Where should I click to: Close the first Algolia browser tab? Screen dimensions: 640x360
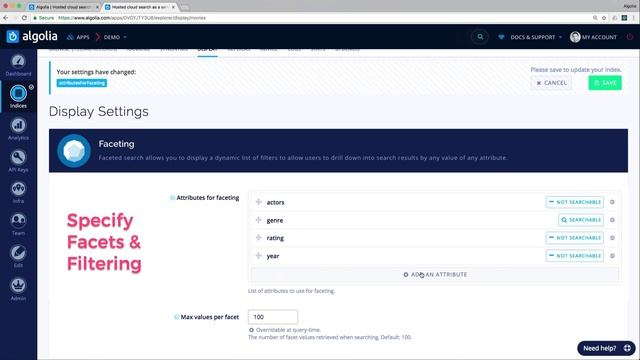(97, 7)
